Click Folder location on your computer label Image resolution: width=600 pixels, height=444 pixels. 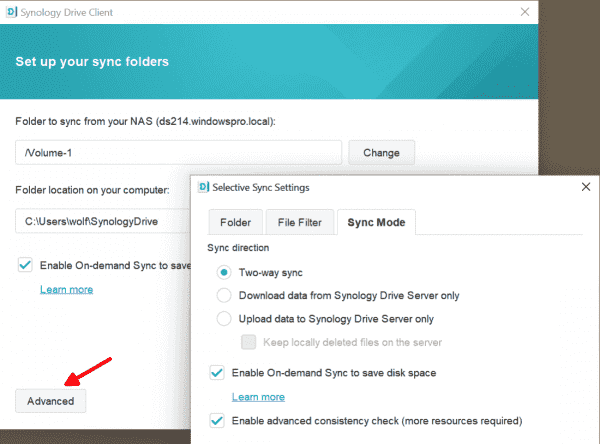92,190
